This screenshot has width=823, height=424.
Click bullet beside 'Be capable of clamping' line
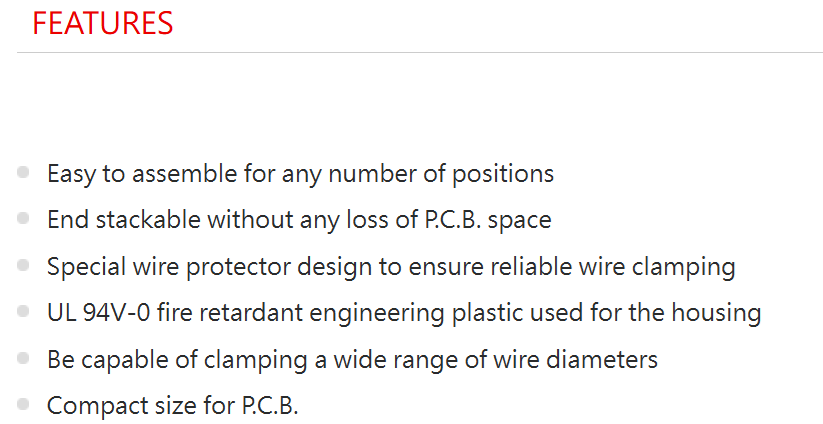(x=23, y=359)
